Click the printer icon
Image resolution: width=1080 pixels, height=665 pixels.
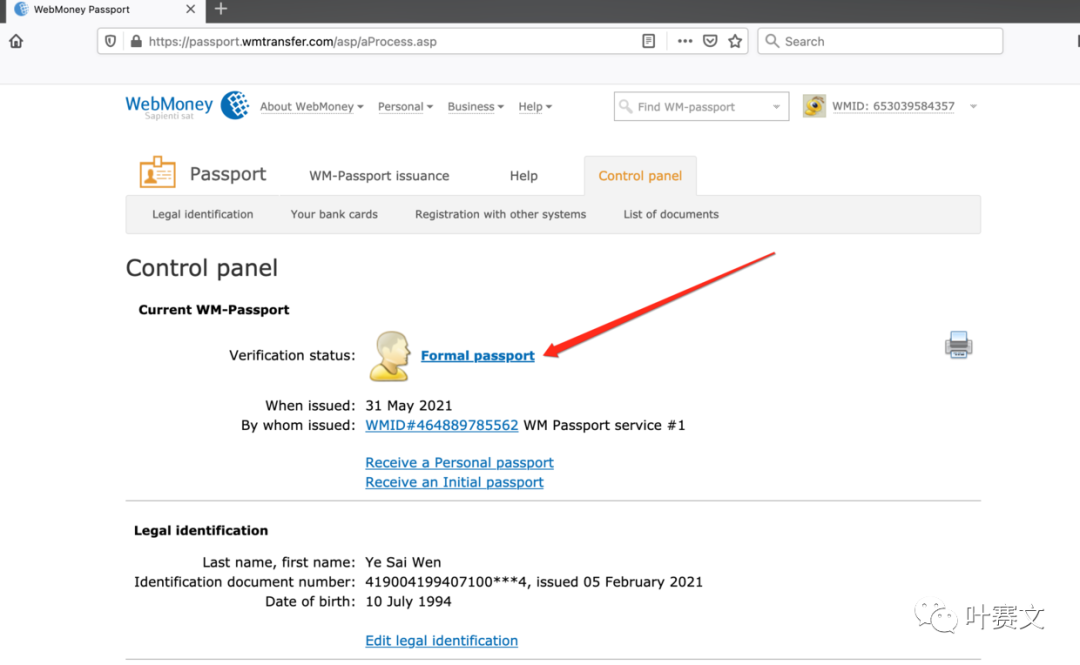[x=958, y=345]
